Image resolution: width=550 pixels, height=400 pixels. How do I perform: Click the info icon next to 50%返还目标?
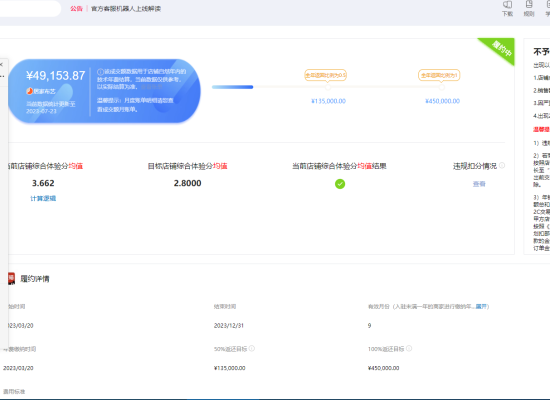252,348
